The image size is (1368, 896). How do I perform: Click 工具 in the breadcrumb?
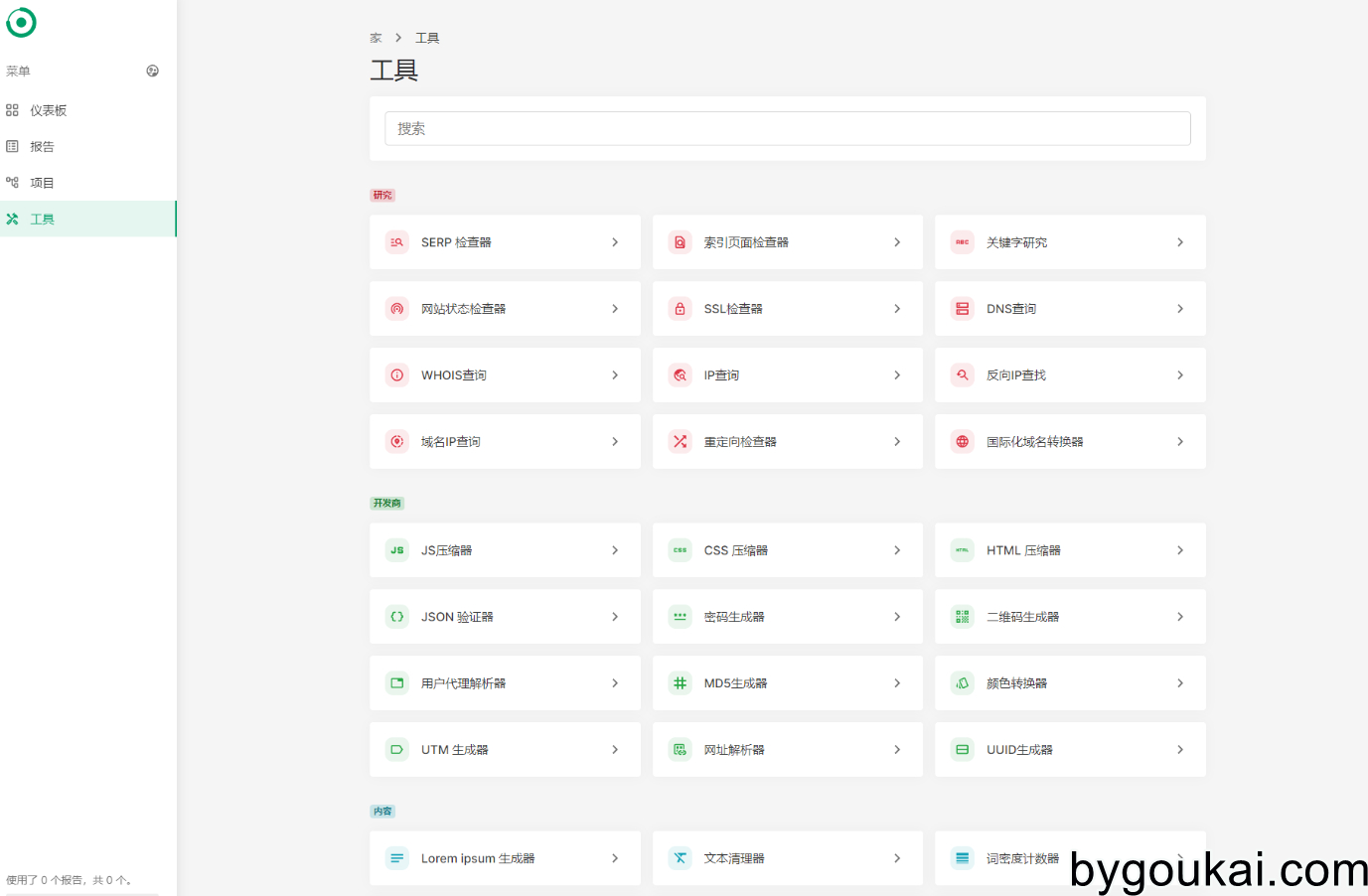coord(427,38)
